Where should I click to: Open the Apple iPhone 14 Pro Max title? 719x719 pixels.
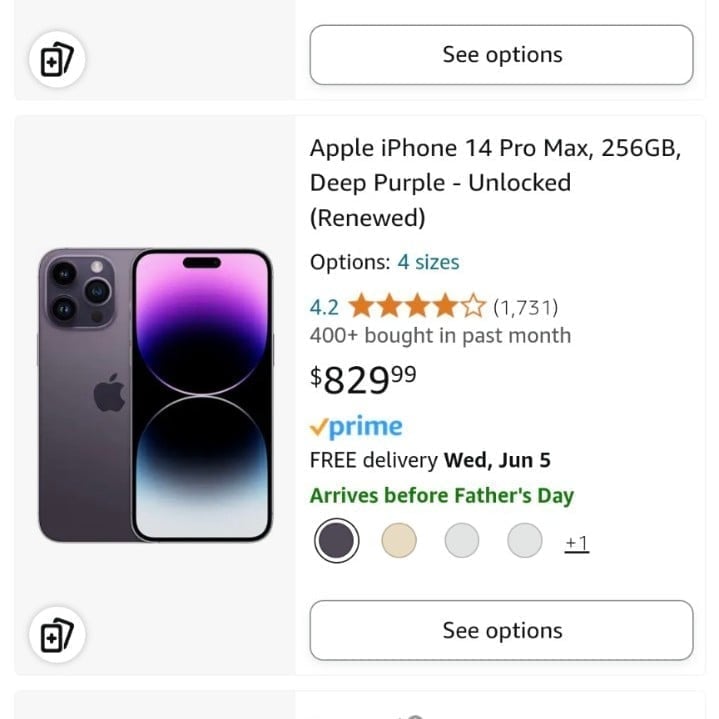495,182
